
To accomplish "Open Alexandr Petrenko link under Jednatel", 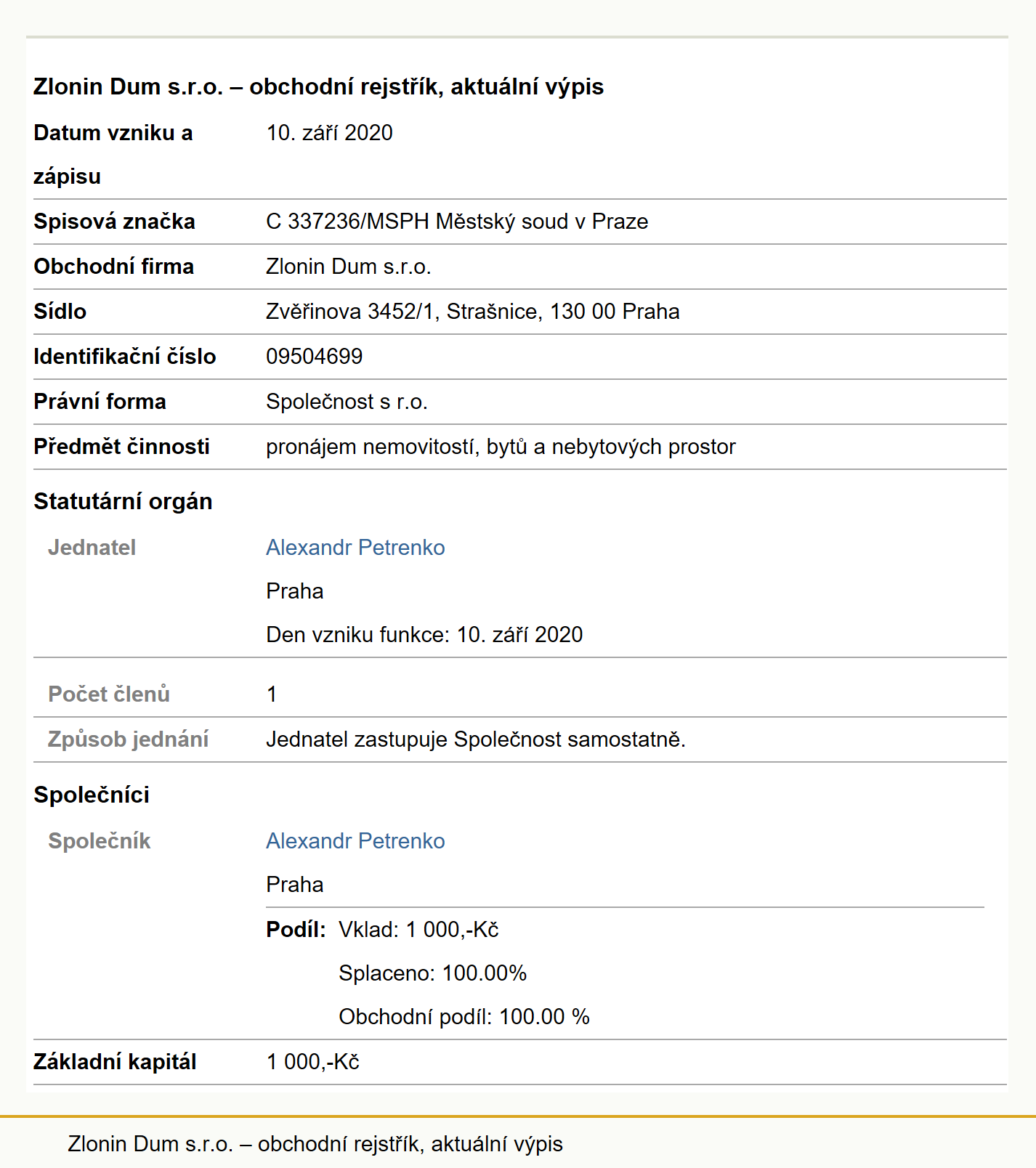I will click(355, 547).
